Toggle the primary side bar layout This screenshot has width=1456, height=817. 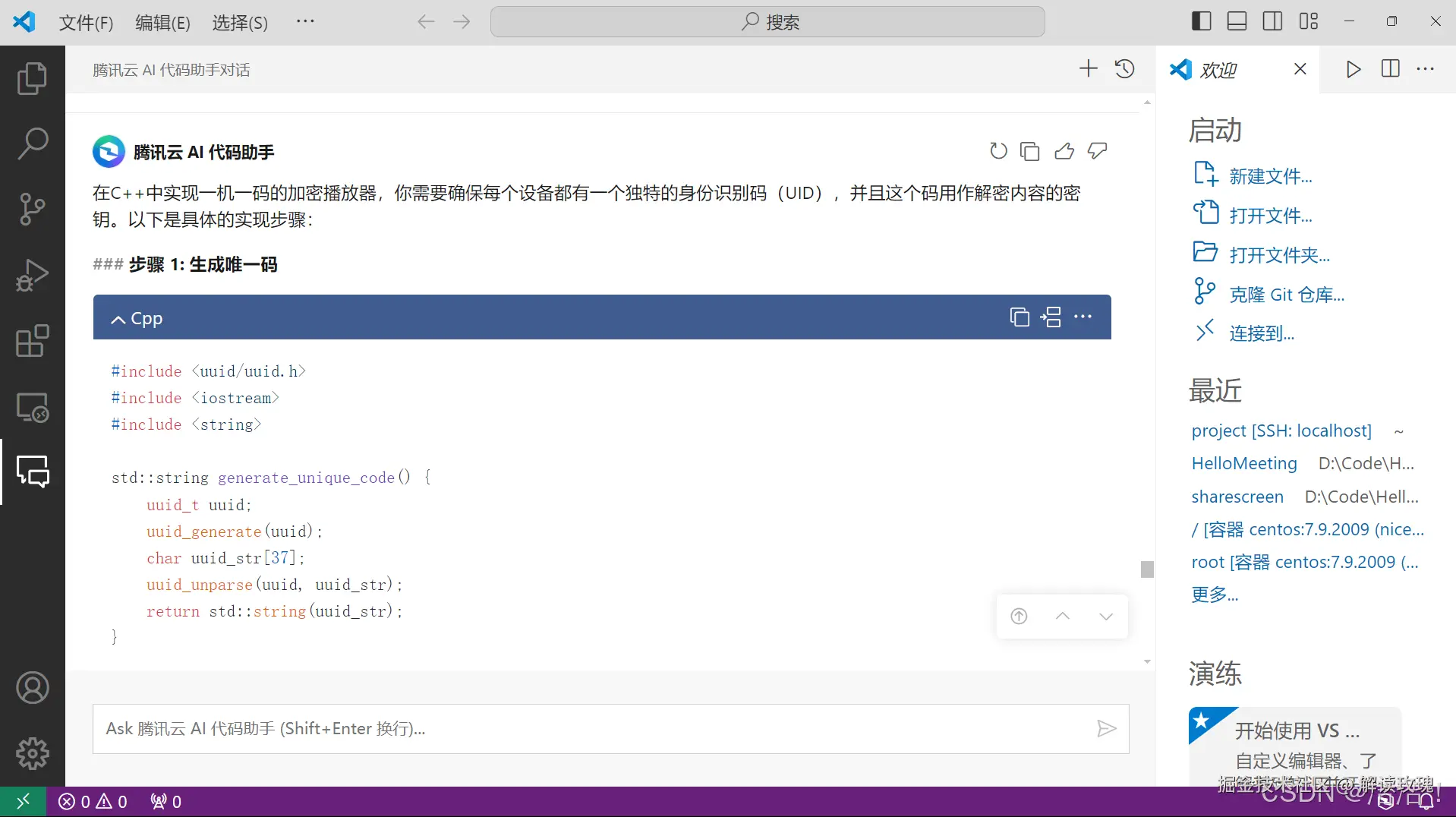[1202, 21]
